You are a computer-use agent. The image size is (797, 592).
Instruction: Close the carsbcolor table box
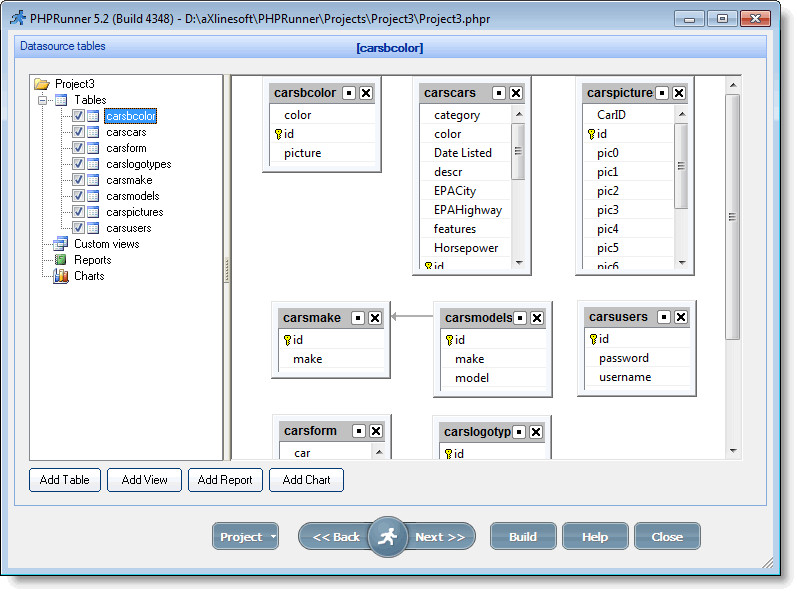coord(366,93)
